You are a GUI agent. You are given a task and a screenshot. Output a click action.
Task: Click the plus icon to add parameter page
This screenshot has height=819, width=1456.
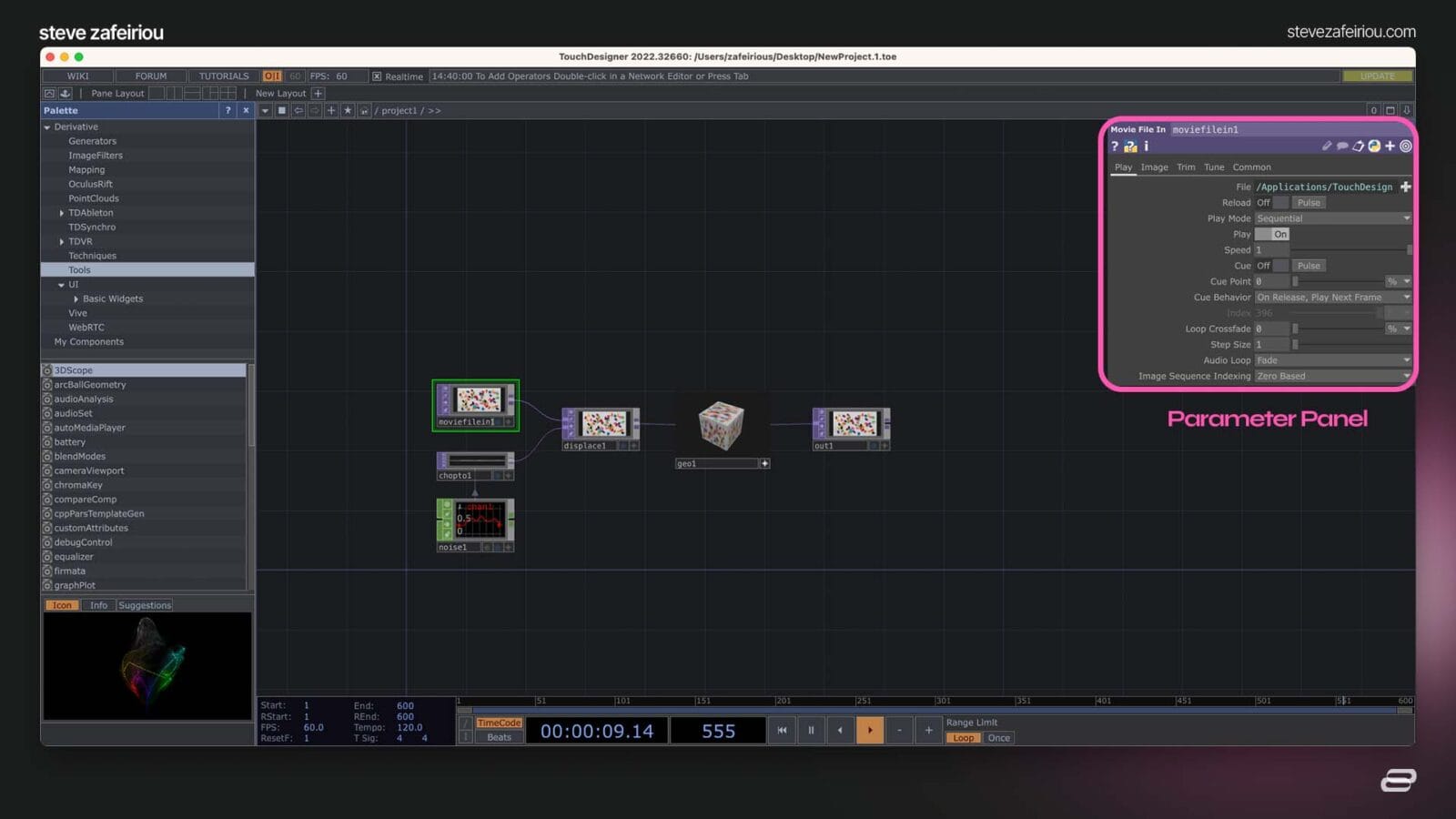(1390, 145)
